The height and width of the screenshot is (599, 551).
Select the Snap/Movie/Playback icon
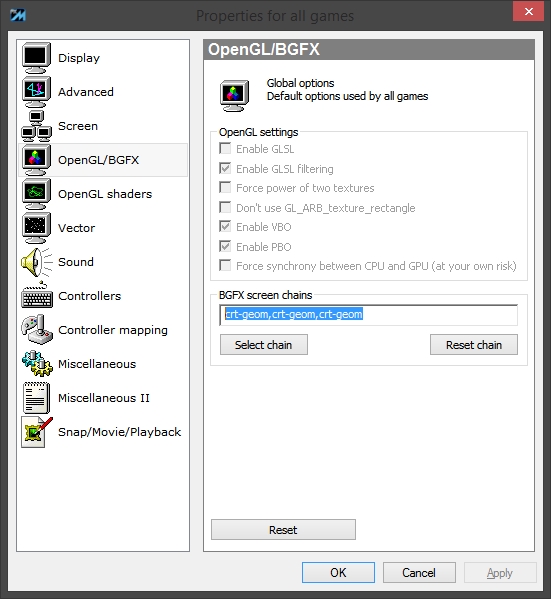click(37, 432)
